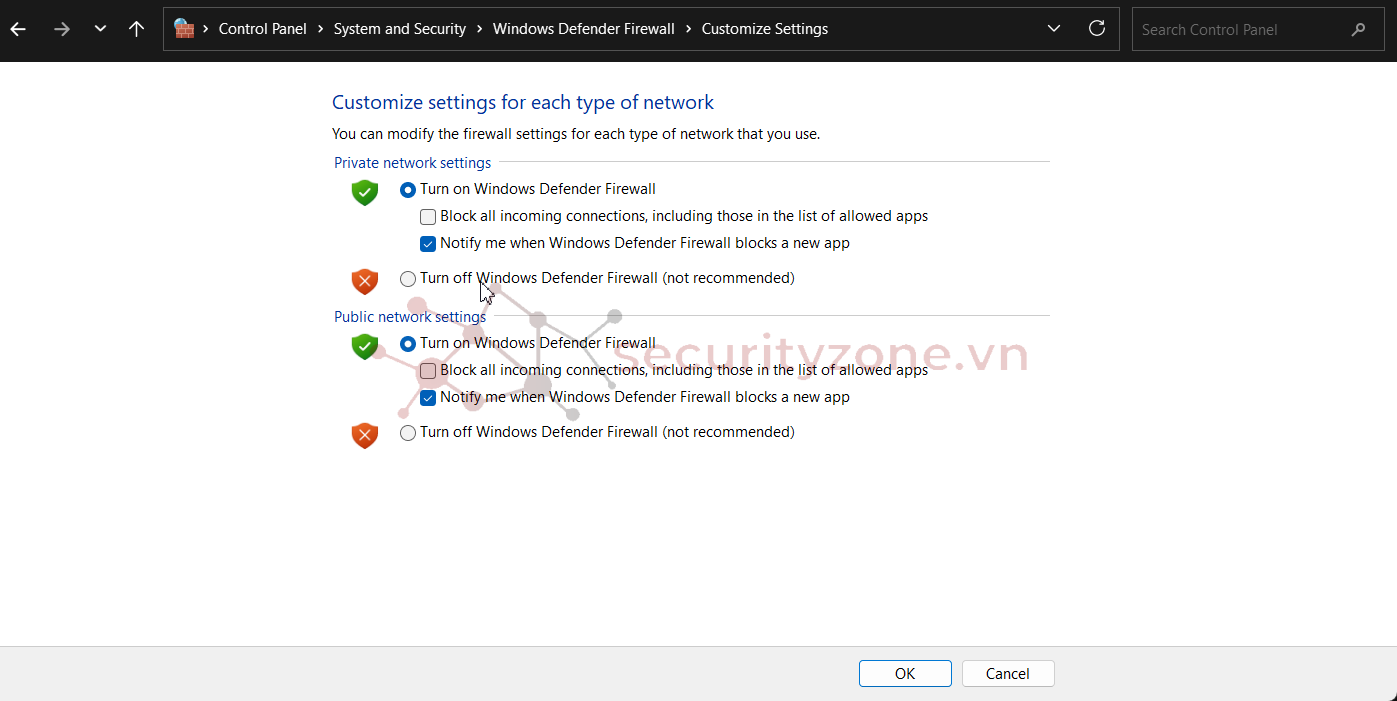
Task: Expand the chevron before Control Panel breadcrumb
Action: [206, 29]
